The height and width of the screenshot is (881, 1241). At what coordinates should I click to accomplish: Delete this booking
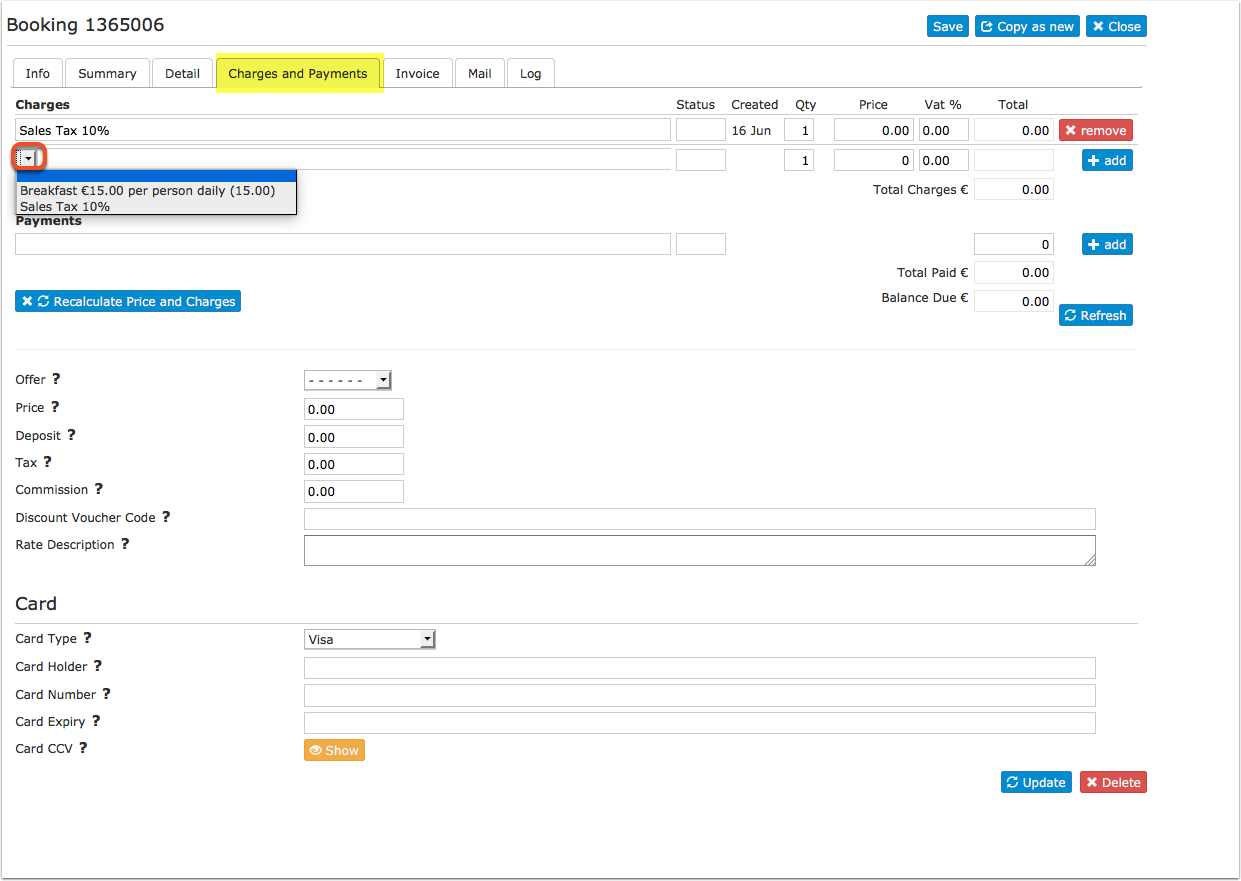pyautogui.click(x=1113, y=782)
